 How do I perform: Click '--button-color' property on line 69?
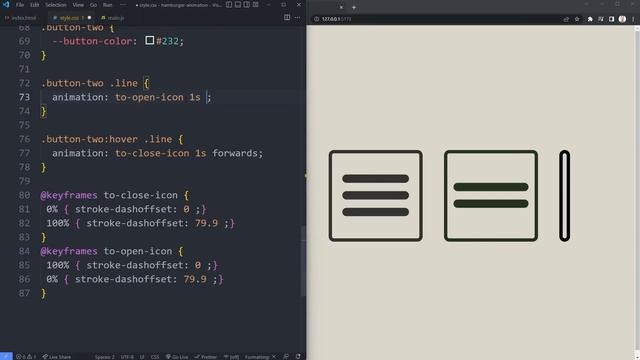click(92, 41)
